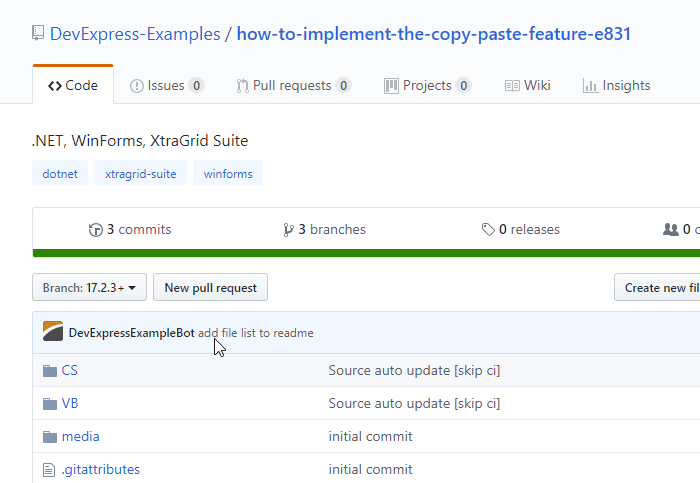This screenshot has height=483, width=700.
Task: Open the Wiki tab
Action: [527, 86]
